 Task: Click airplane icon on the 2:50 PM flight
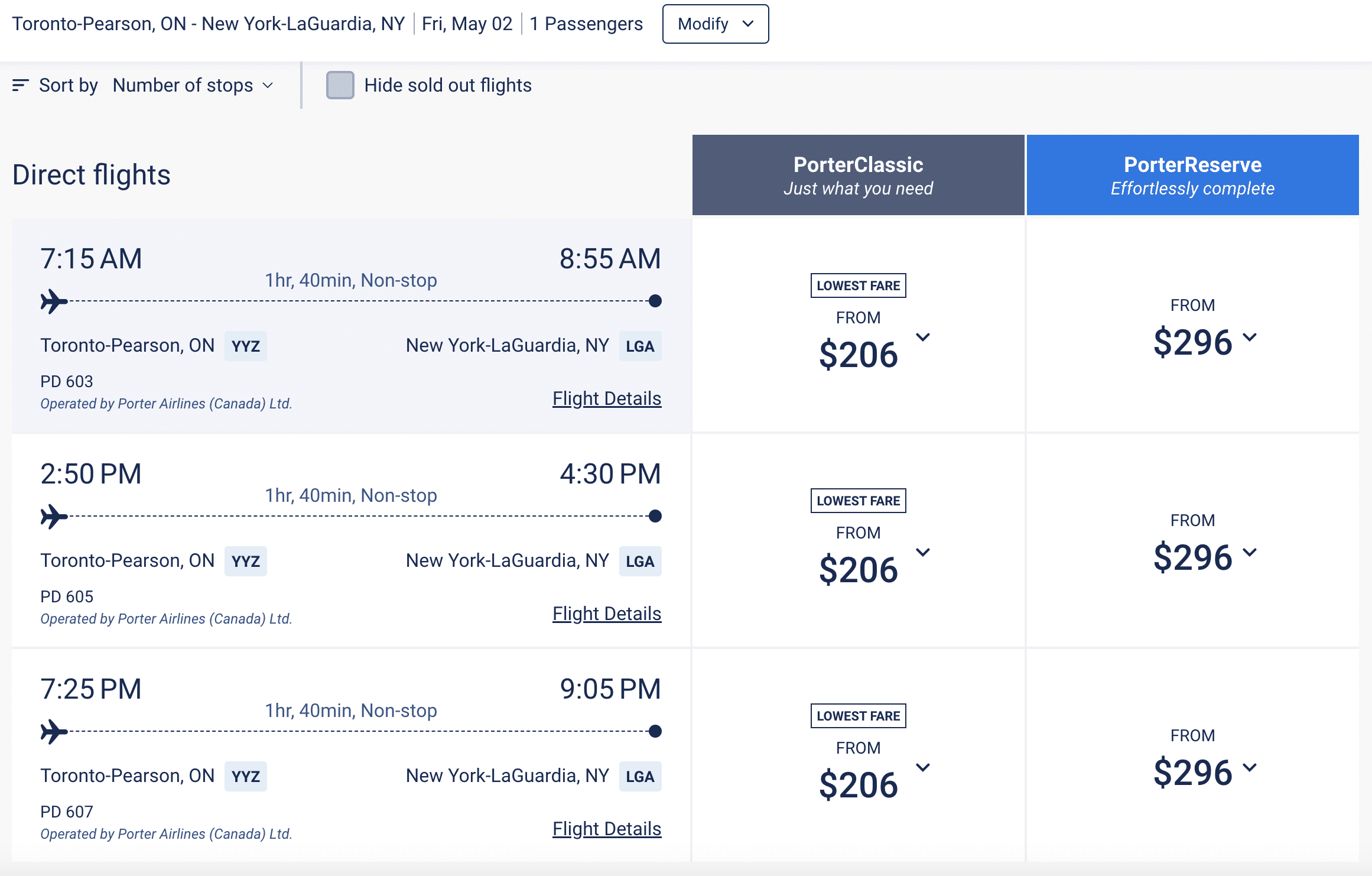54,517
